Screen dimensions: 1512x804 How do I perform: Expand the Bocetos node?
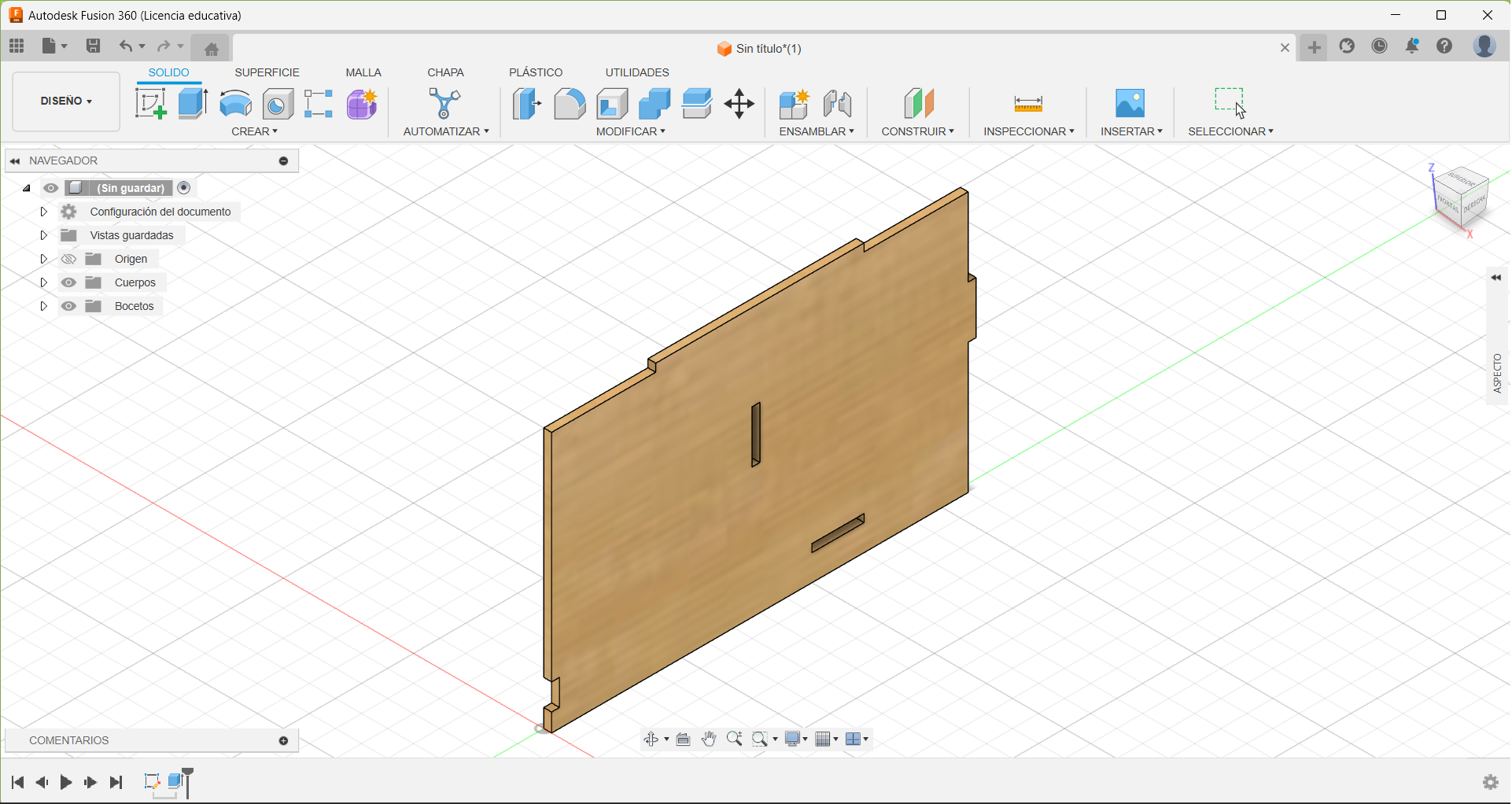(44, 306)
